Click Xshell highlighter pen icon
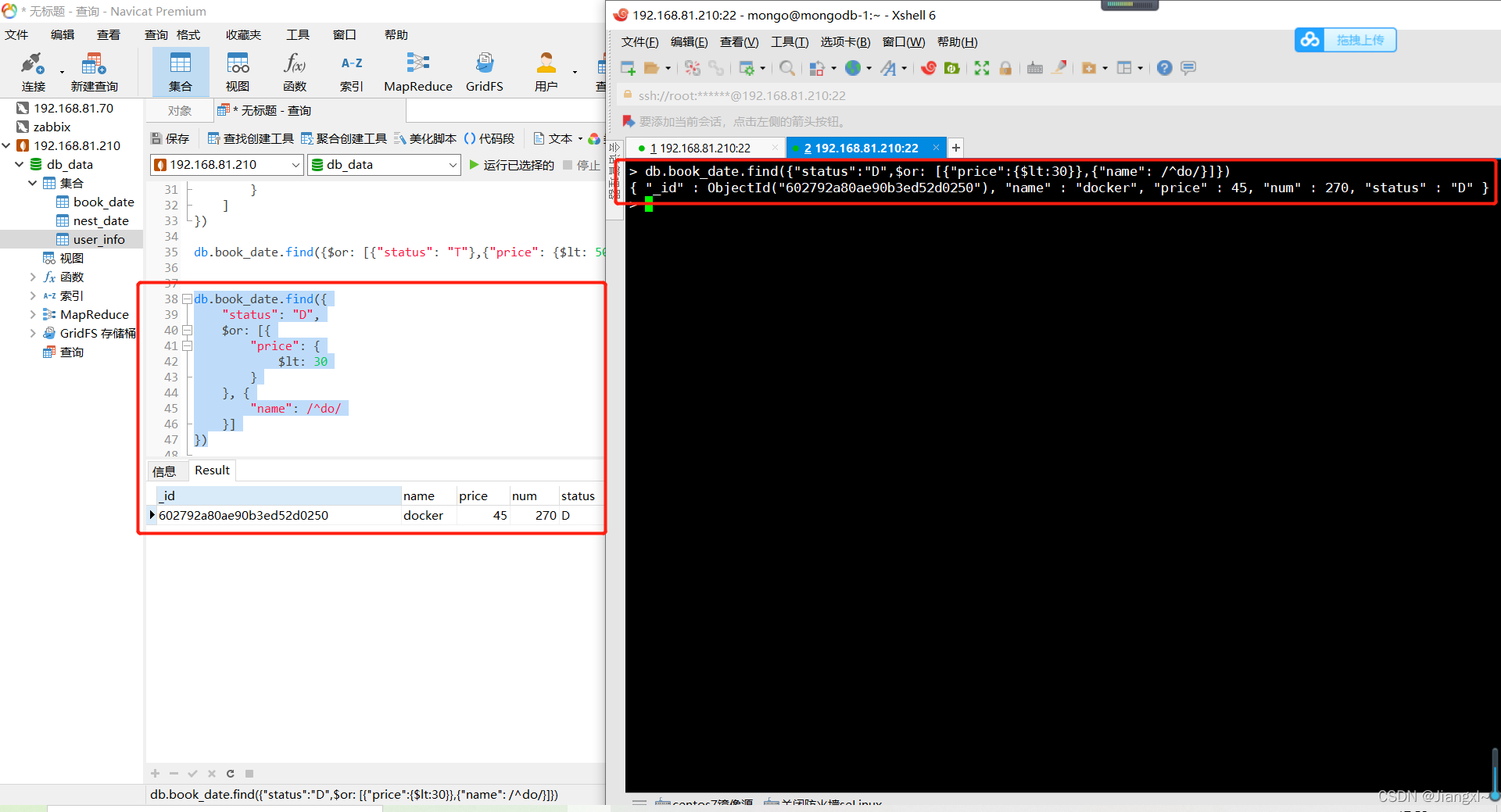This screenshot has height=812, width=1501. click(1059, 68)
